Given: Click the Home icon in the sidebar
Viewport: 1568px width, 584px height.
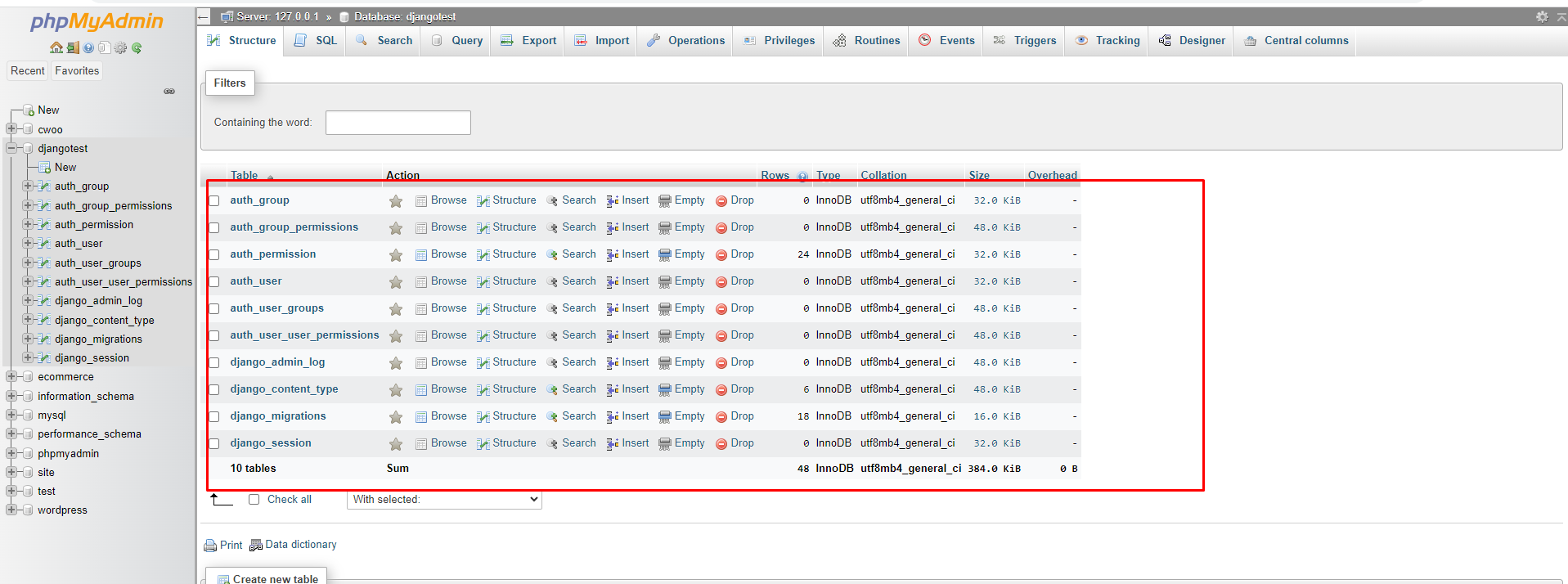Looking at the screenshot, I should point(56,48).
